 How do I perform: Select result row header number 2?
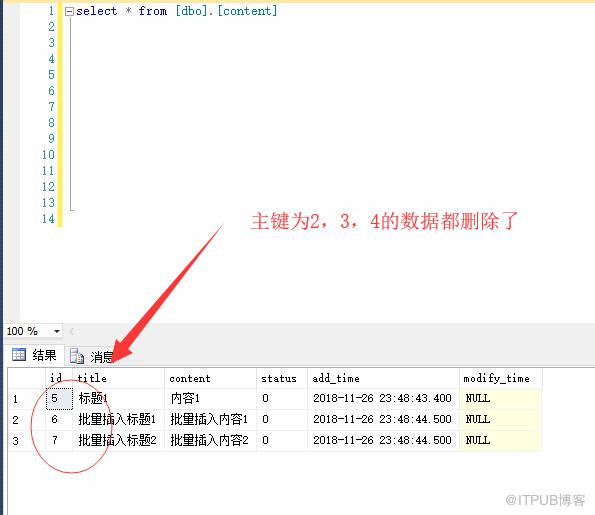point(27,419)
